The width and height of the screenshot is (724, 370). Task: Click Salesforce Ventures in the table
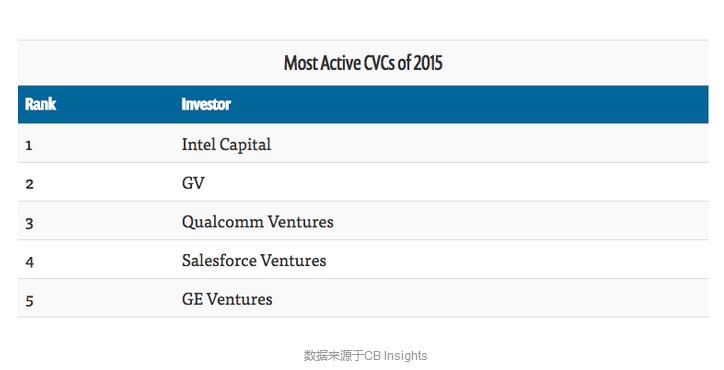click(x=254, y=261)
